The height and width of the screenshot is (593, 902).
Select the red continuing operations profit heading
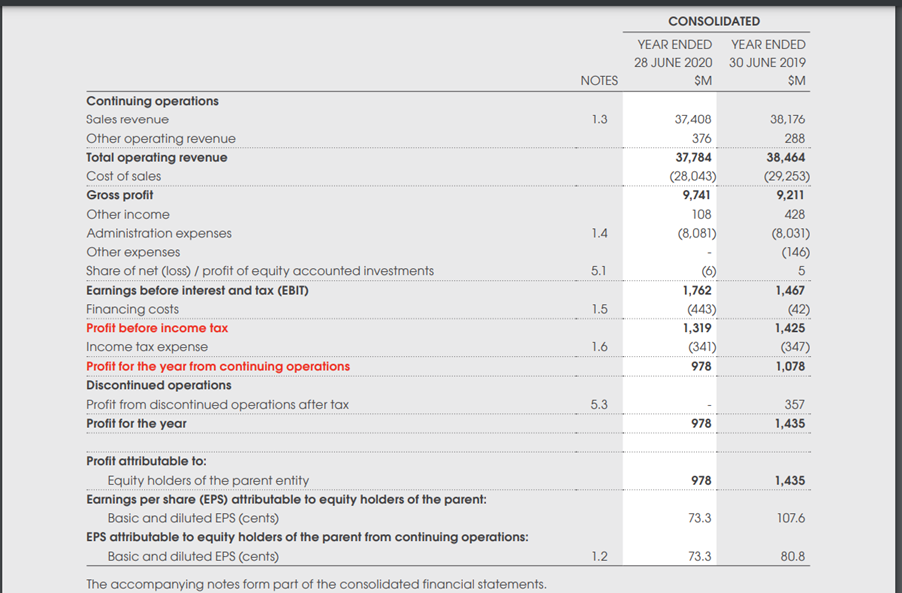coord(215,365)
